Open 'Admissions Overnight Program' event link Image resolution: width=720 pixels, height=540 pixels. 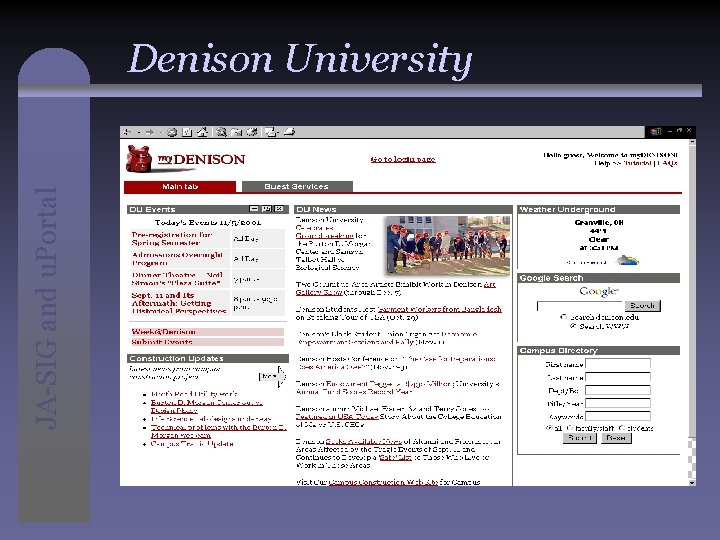tap(177, 259)
